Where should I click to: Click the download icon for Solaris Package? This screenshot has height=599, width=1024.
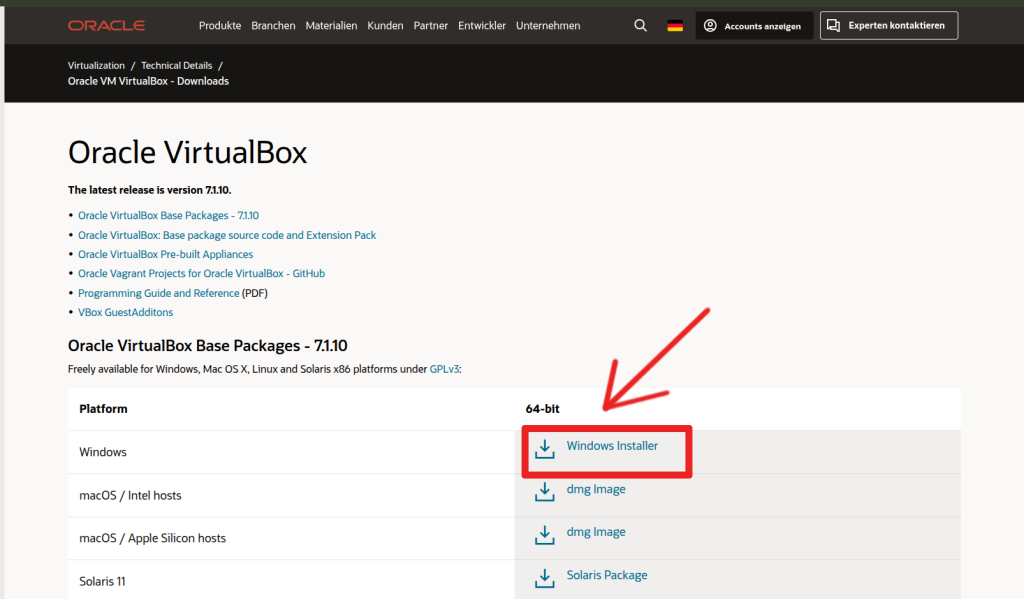click(545, 578)
